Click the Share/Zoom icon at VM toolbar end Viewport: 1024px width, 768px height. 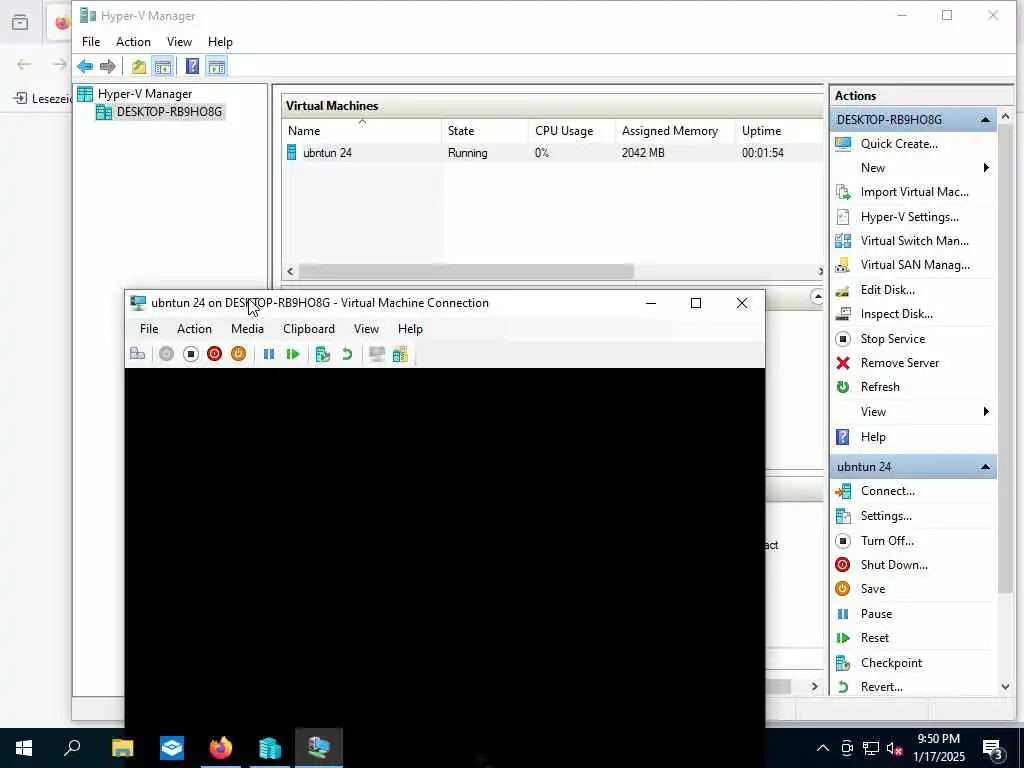tap(400, 354)
